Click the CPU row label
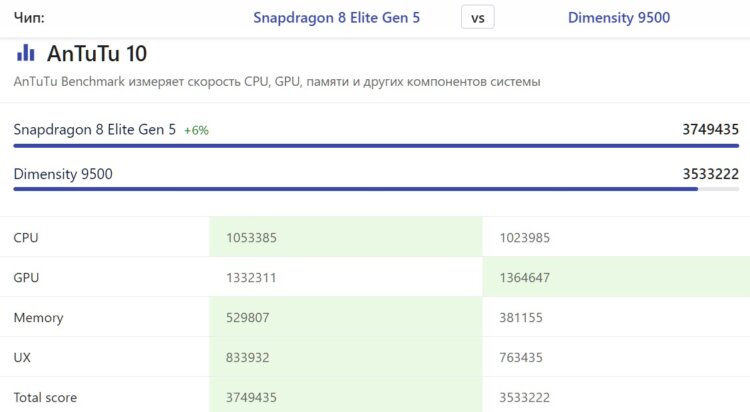 tap(26, 238)
